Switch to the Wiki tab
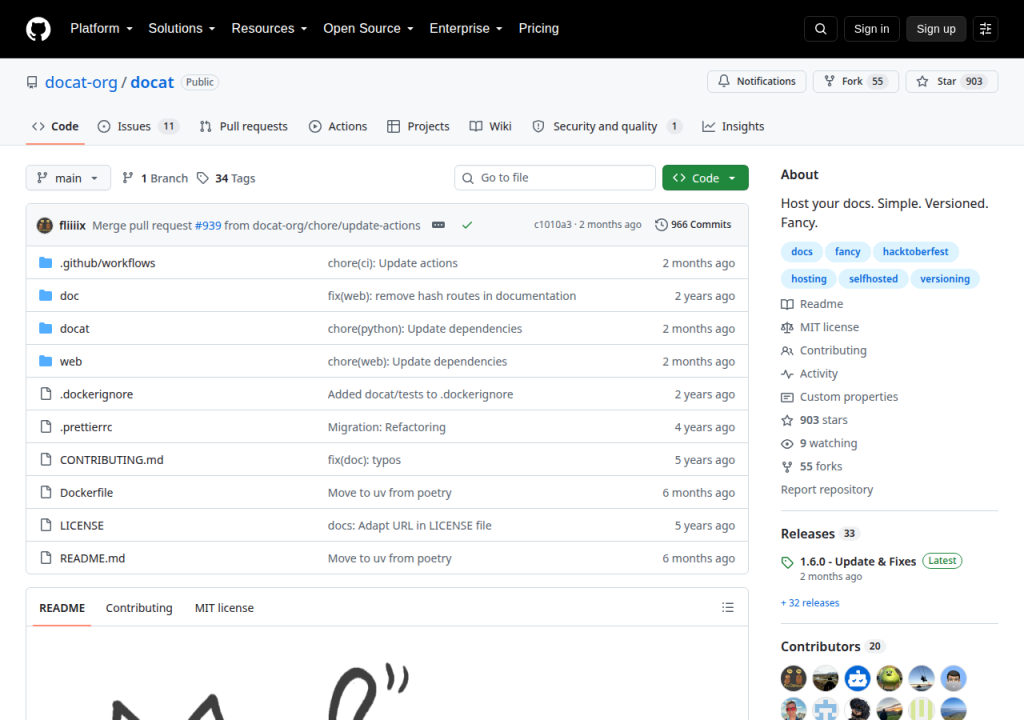The image size is (1024, 720). [x=490, y=127]
